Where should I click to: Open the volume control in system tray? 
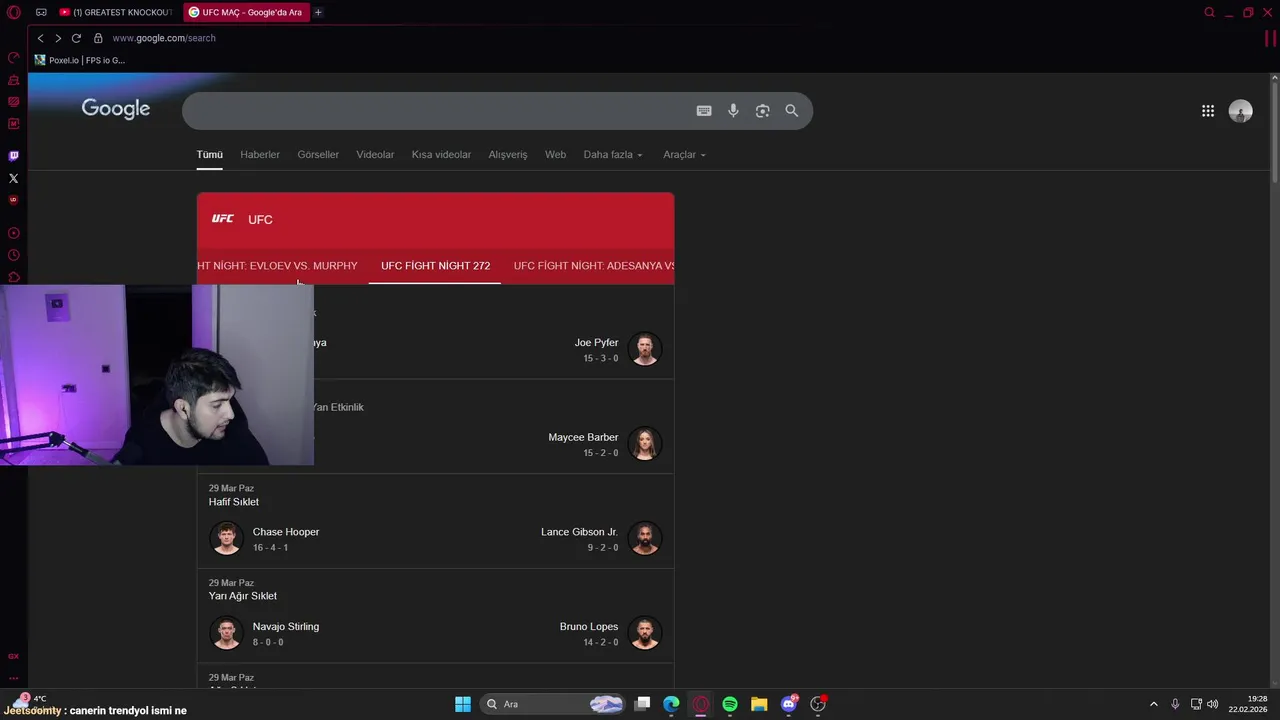1212,704
